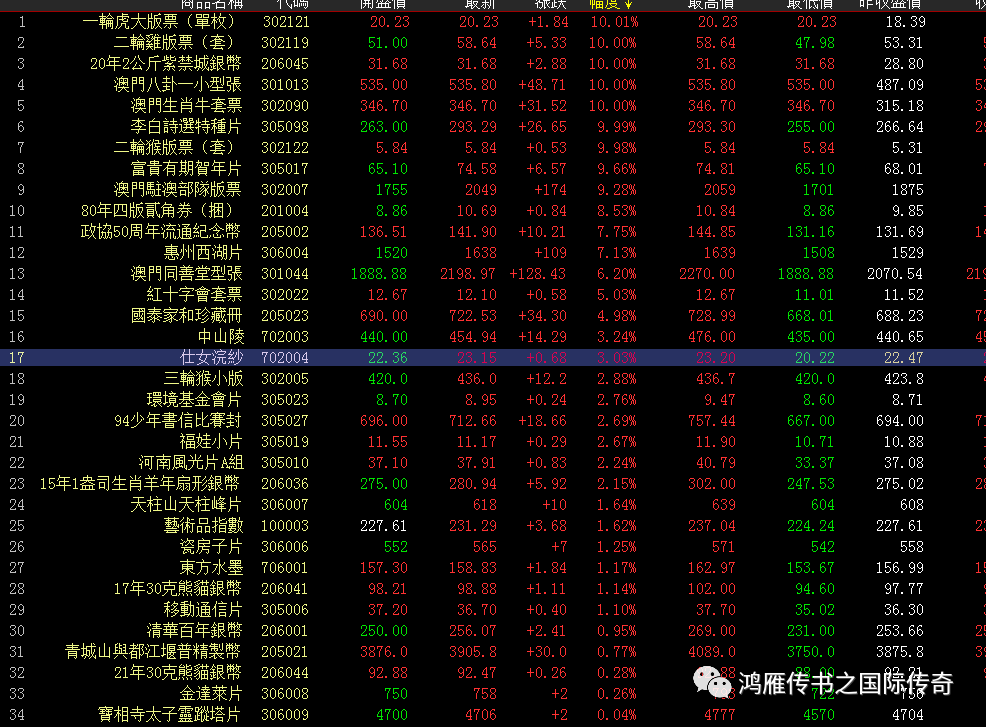
Task: Select row 中山陵
Action: pyautogui.click(x=493, y=337)
